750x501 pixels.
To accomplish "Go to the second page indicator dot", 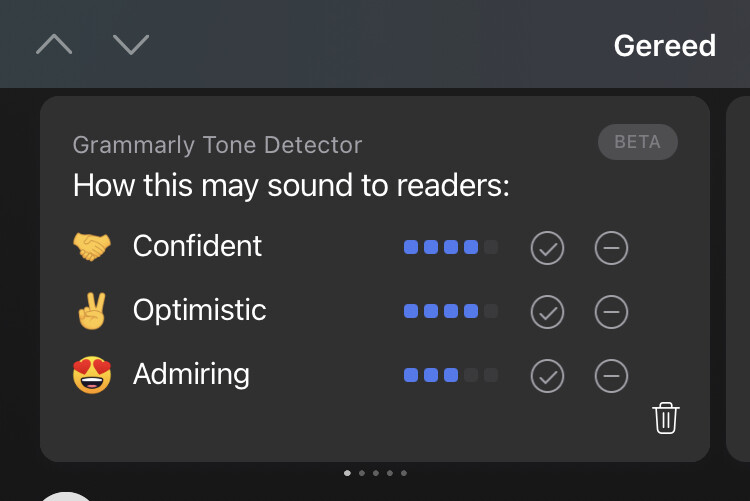I will click(362, 473).
